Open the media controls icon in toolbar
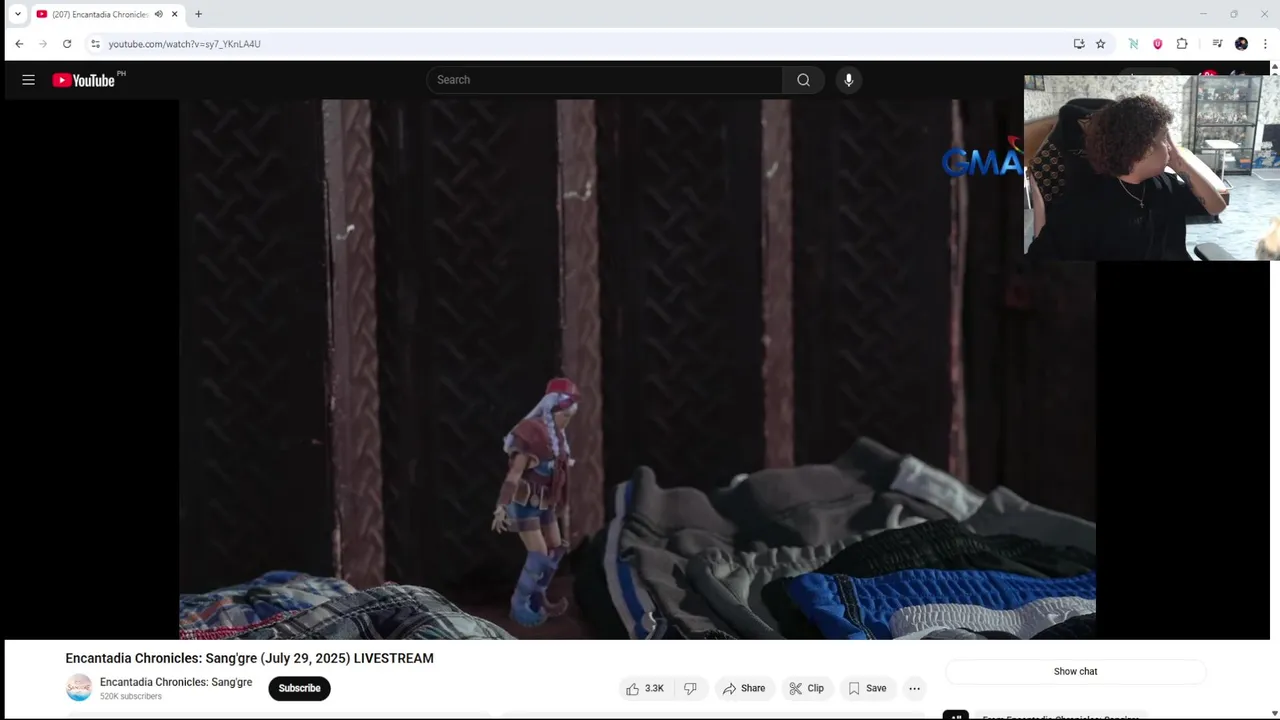The width and height of the screenshot is (1280, 720). click(x=1217, y=44)
